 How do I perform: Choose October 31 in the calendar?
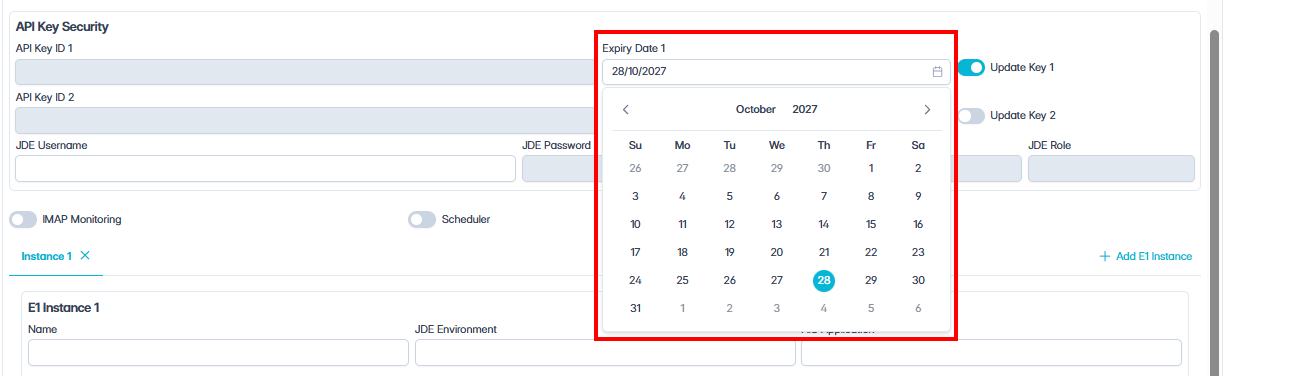click(x=635, y=308)
